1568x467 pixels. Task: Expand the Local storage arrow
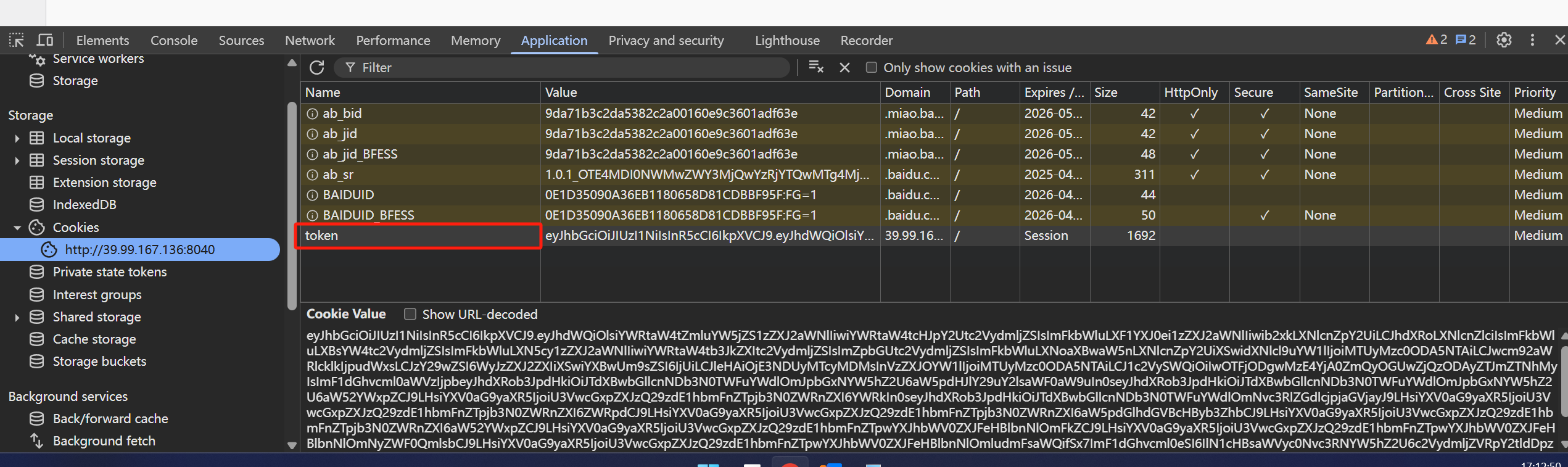17,138
